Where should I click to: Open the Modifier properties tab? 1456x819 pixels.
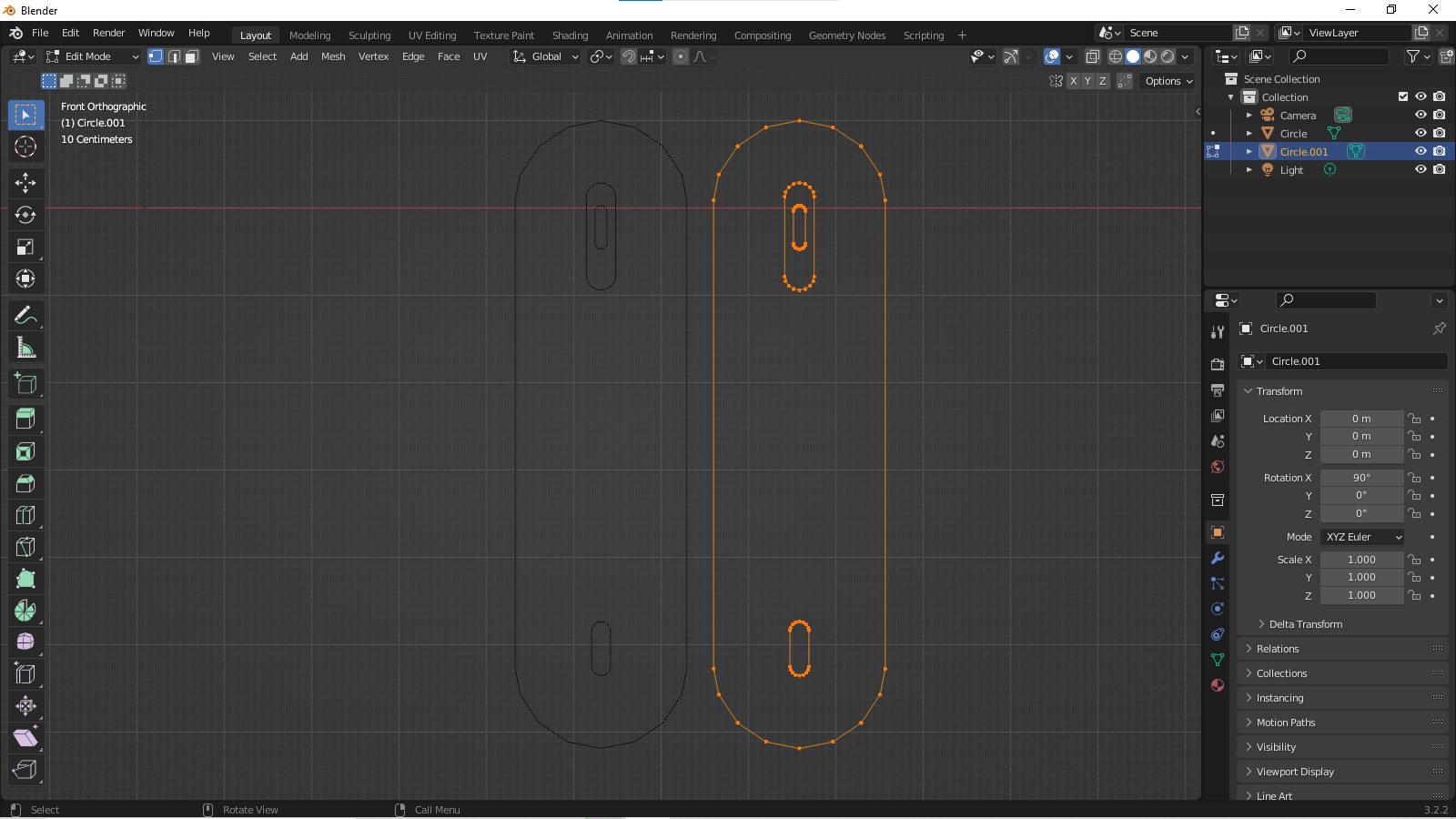[x=1218, y=558]
